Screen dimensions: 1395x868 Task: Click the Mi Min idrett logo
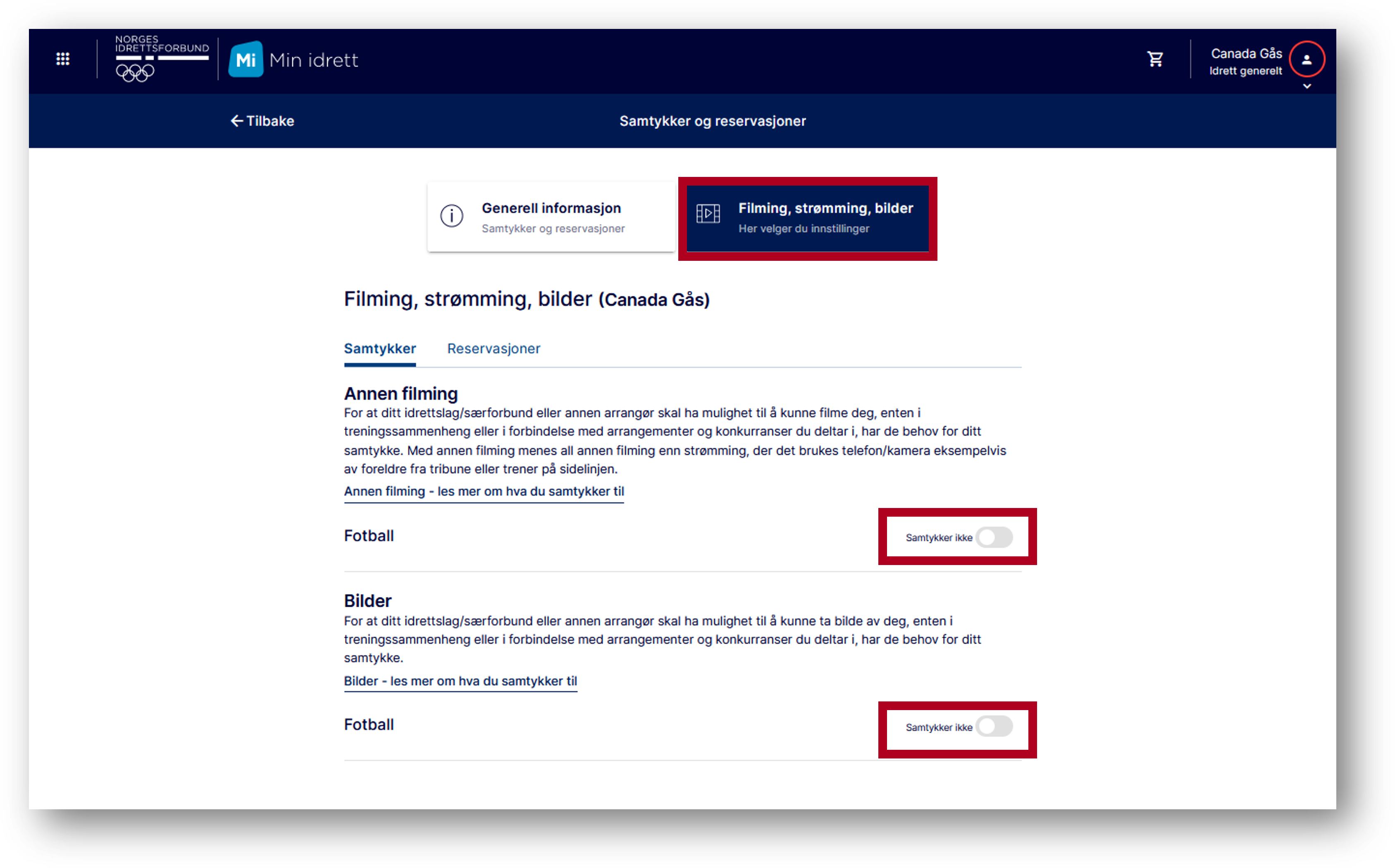293,59
